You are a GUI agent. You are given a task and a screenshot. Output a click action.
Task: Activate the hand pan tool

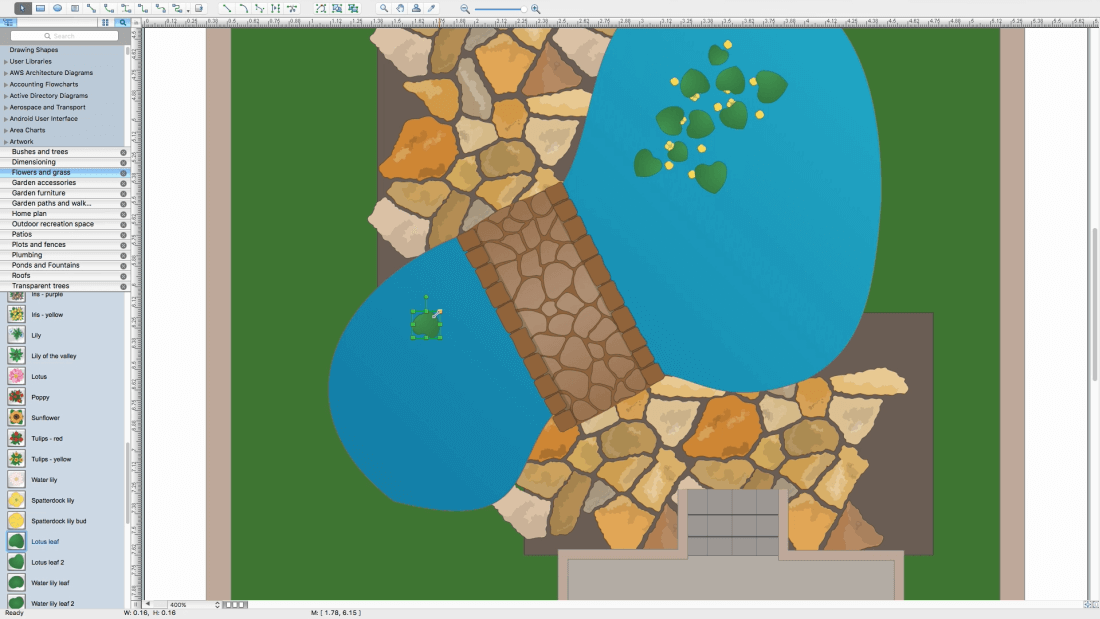[400, 8]
